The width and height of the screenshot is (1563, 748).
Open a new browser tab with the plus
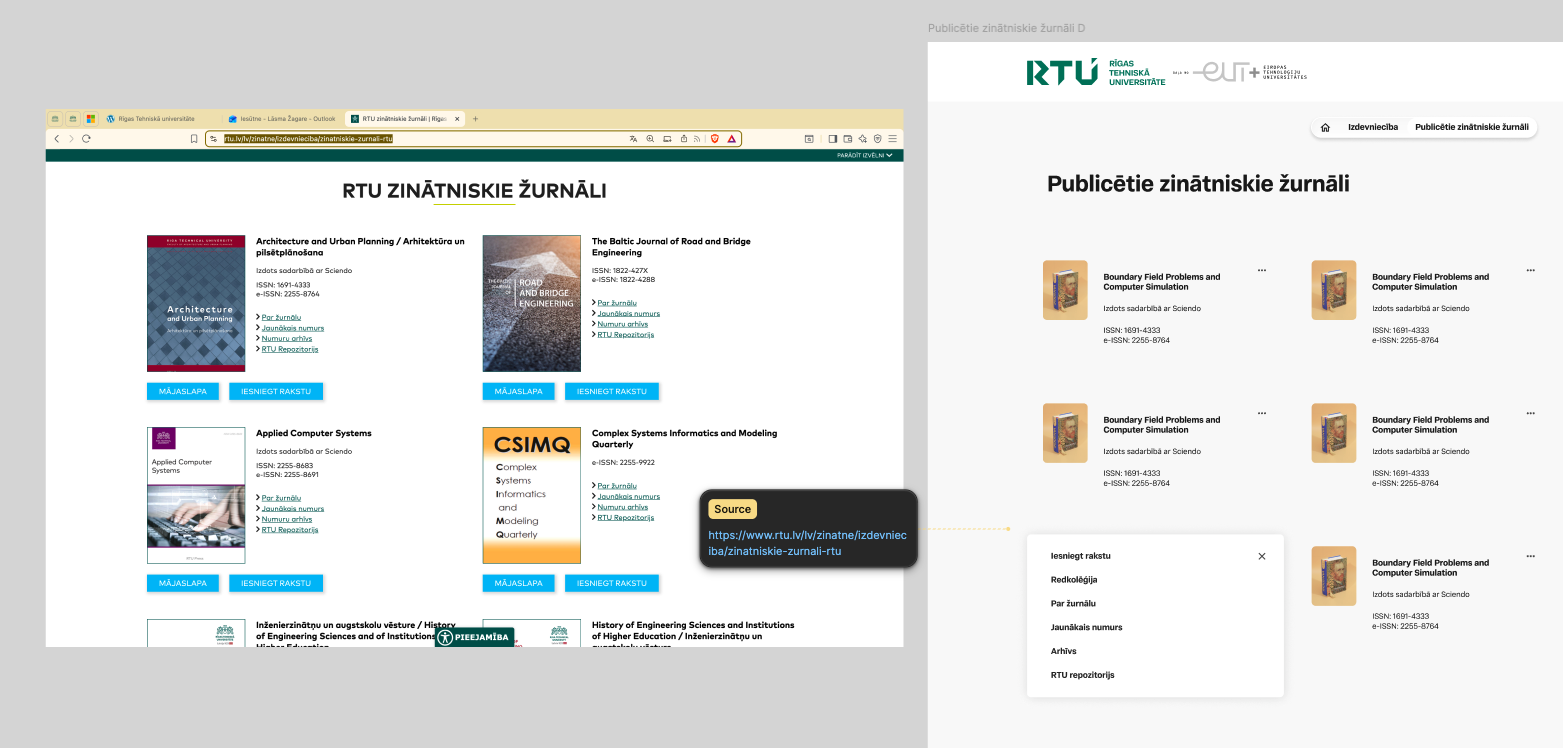475,119
